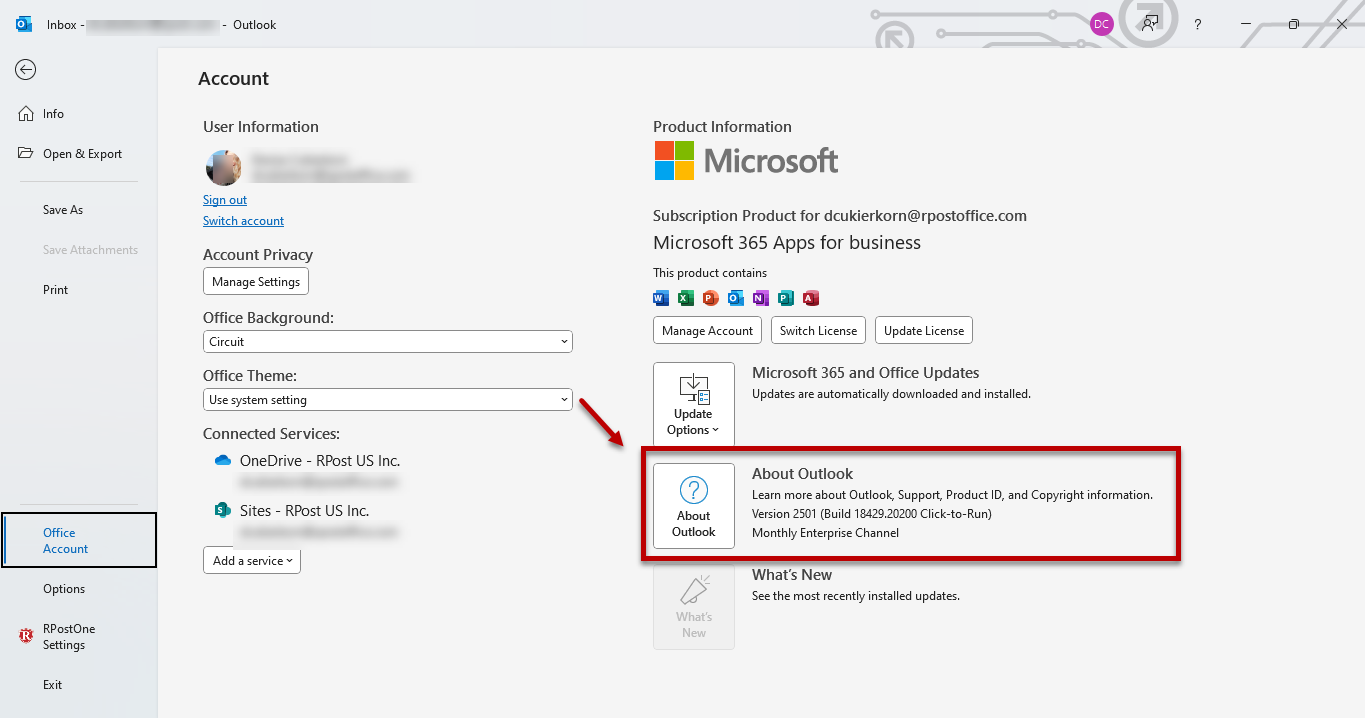Click the Sign out link
This screenshot has height=718, width=1365.
tap(225, 200)
